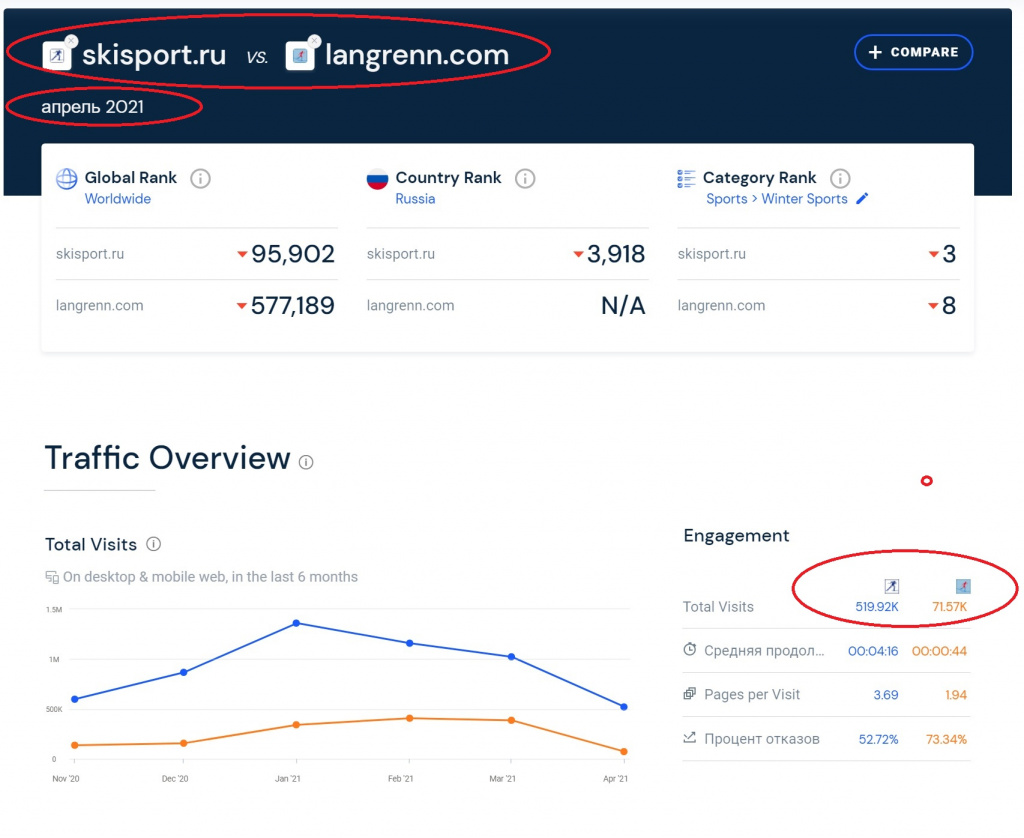
Task: Open the Sports > Winter Sports category link
Action: (x=776, y=199)
